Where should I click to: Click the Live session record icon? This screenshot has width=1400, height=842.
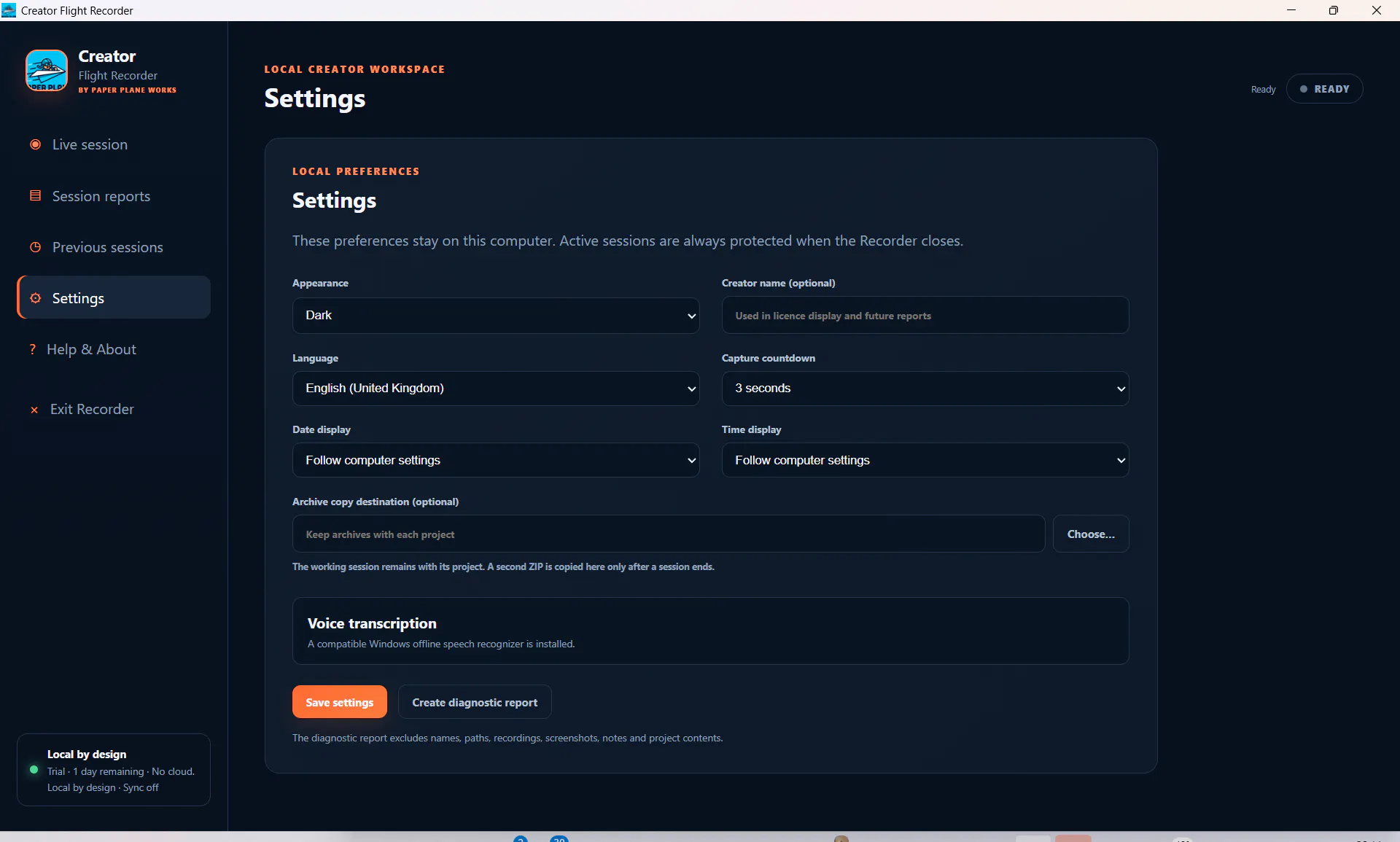coord(35,144)
